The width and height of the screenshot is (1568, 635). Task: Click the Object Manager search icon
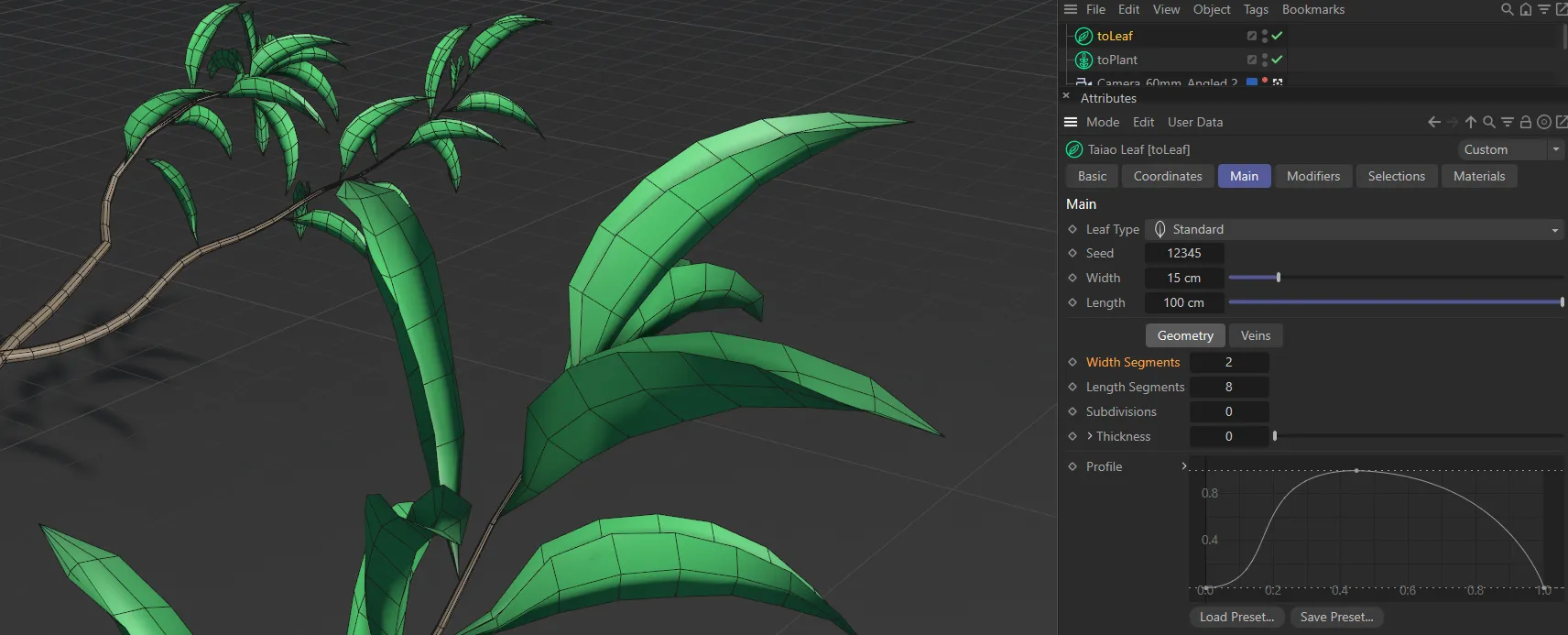(x=1507, y=9)
